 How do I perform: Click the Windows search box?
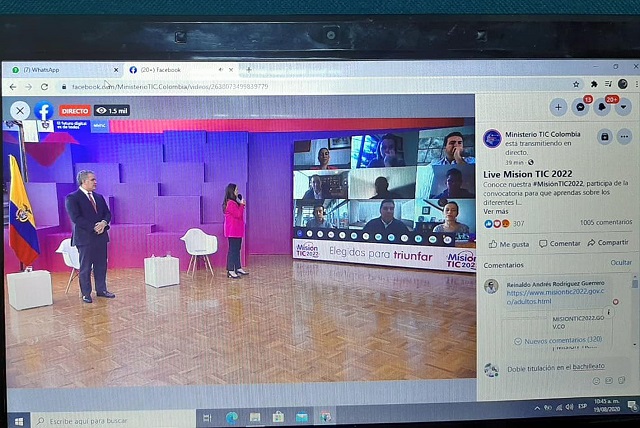click(113, 421)
